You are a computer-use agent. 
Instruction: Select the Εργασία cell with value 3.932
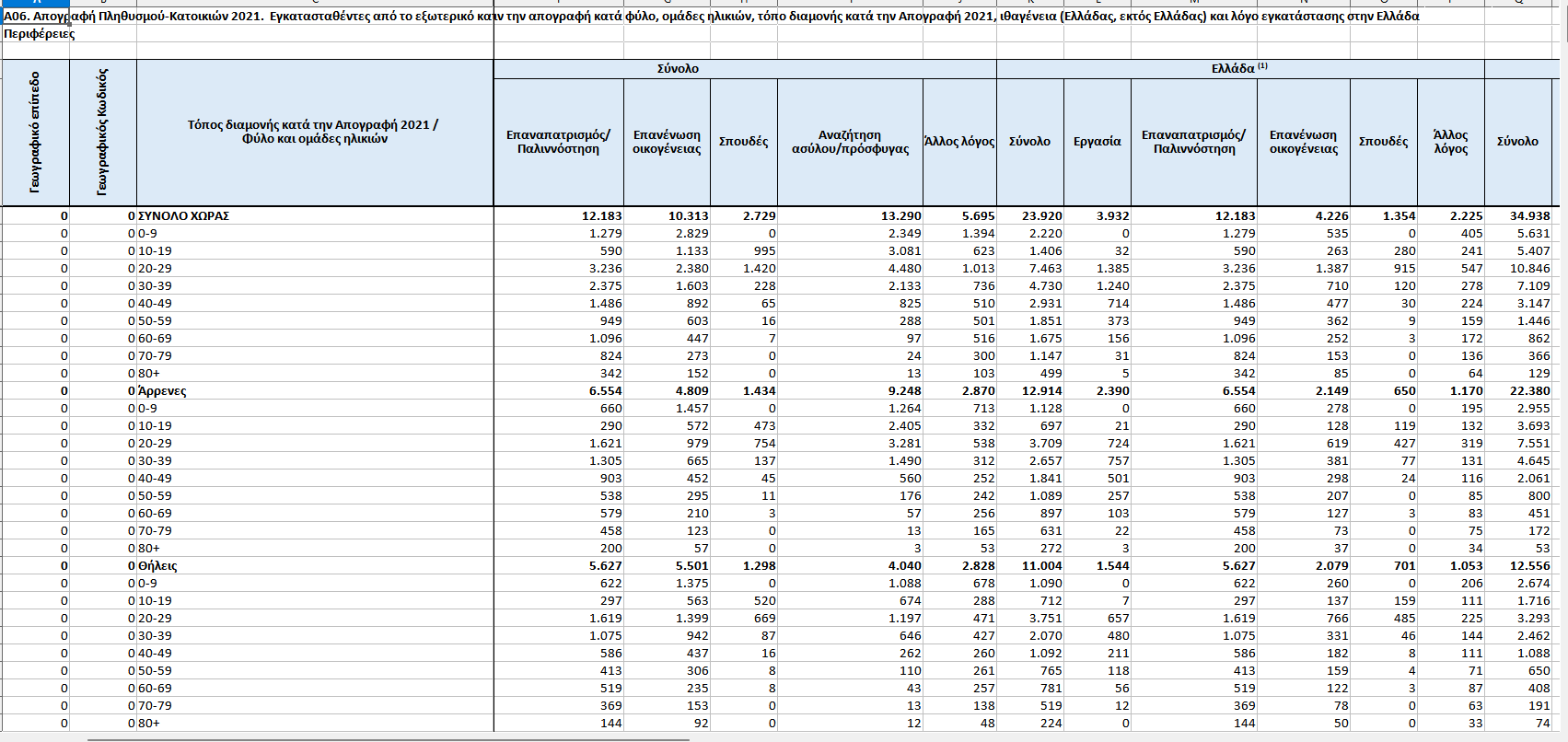[x=1098, y=216]
